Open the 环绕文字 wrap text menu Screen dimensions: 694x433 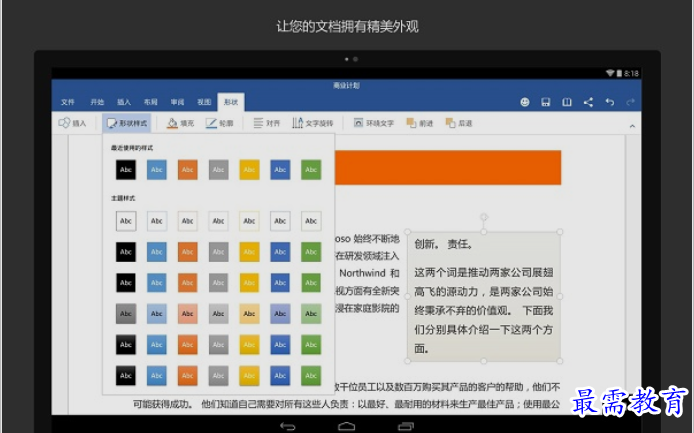tap(374, 123)
